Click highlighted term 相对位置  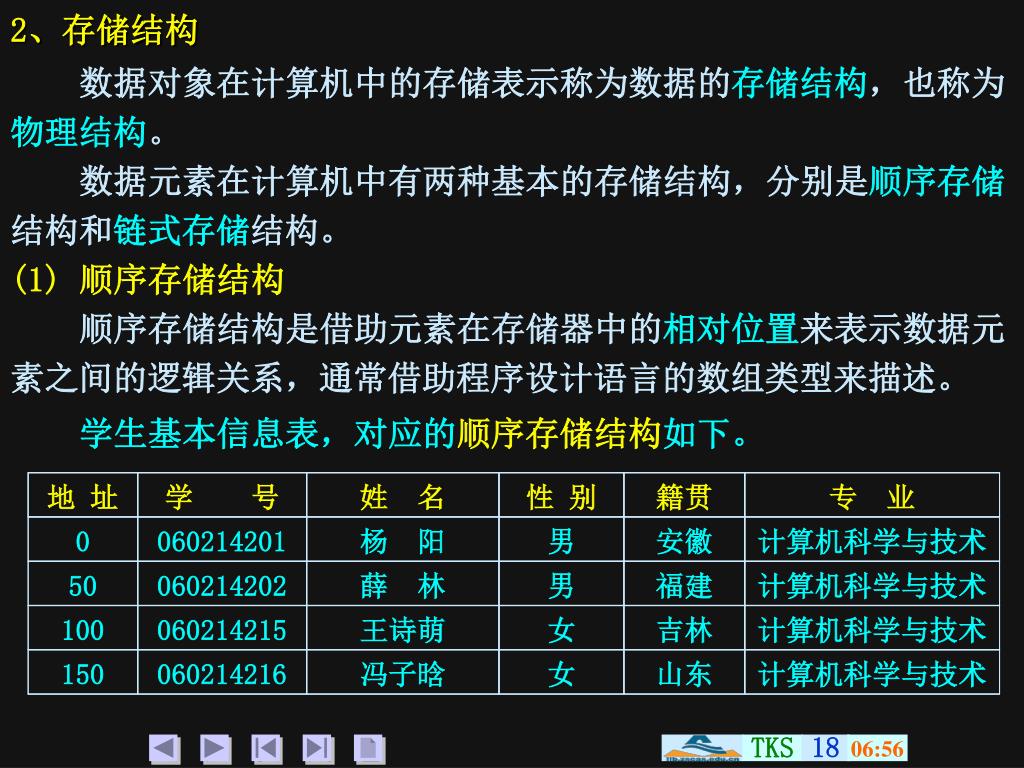pos(730,328)
